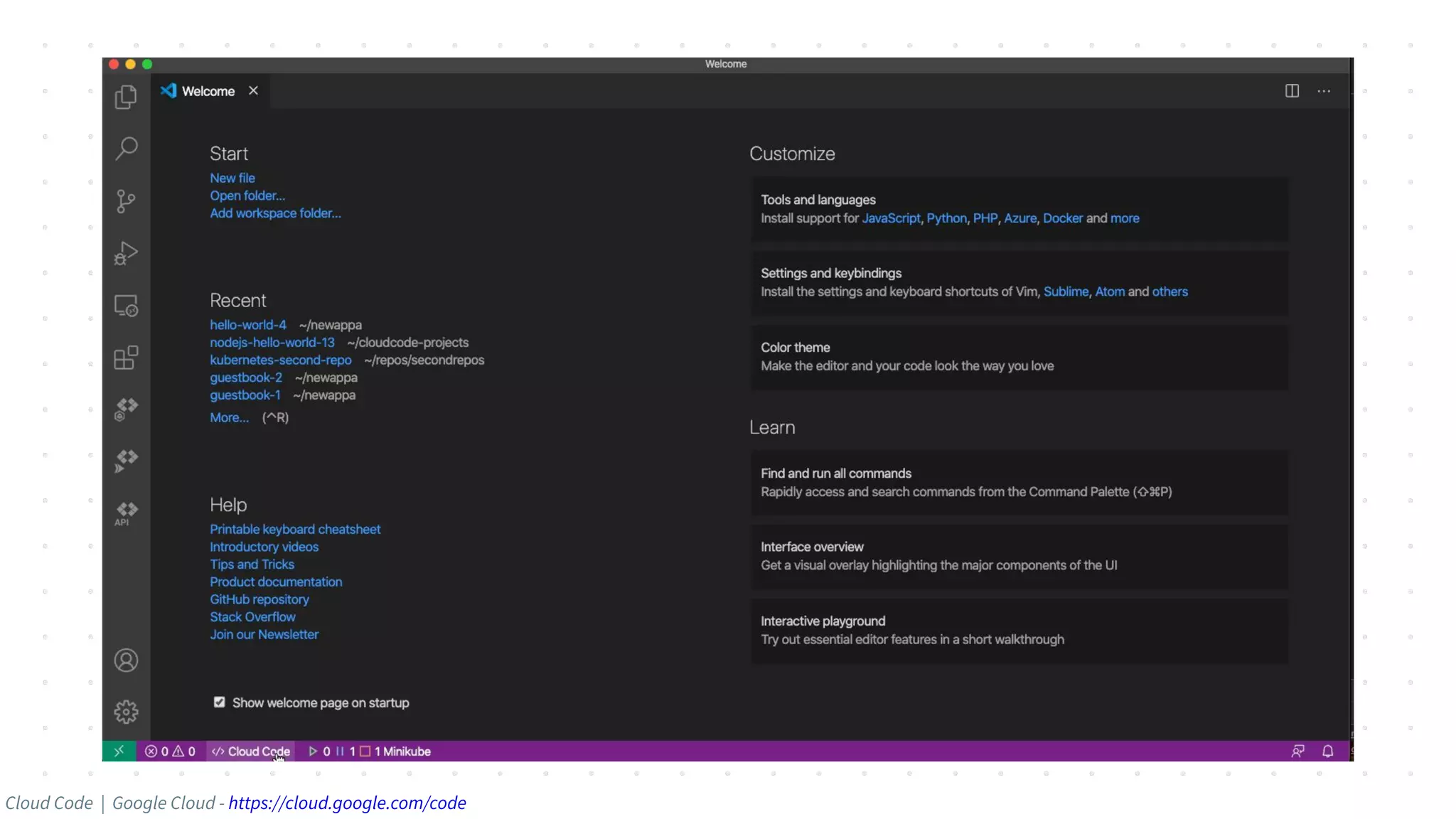Open cloud.google.com/code link in caption
This screenshot has width=1456, height=819.
coord(347,803)
